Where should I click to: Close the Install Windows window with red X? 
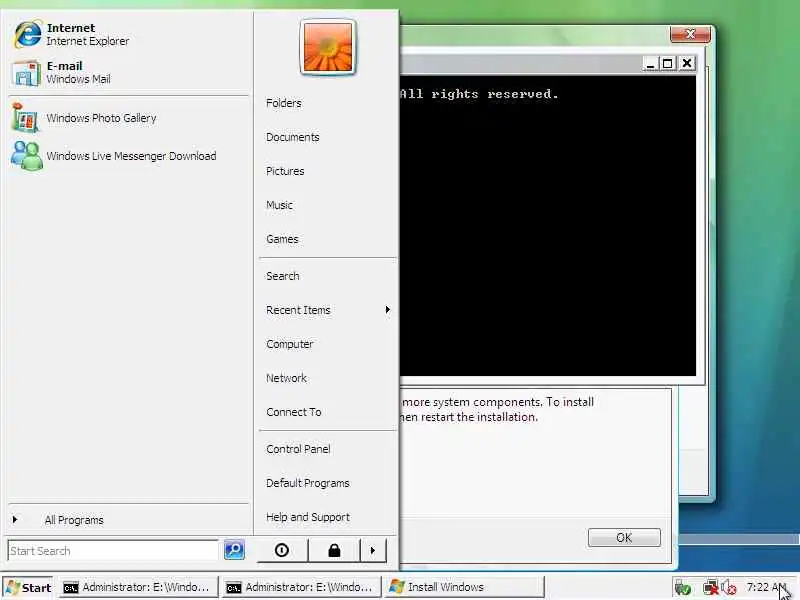pyautogui.click(x=690, y=34)
